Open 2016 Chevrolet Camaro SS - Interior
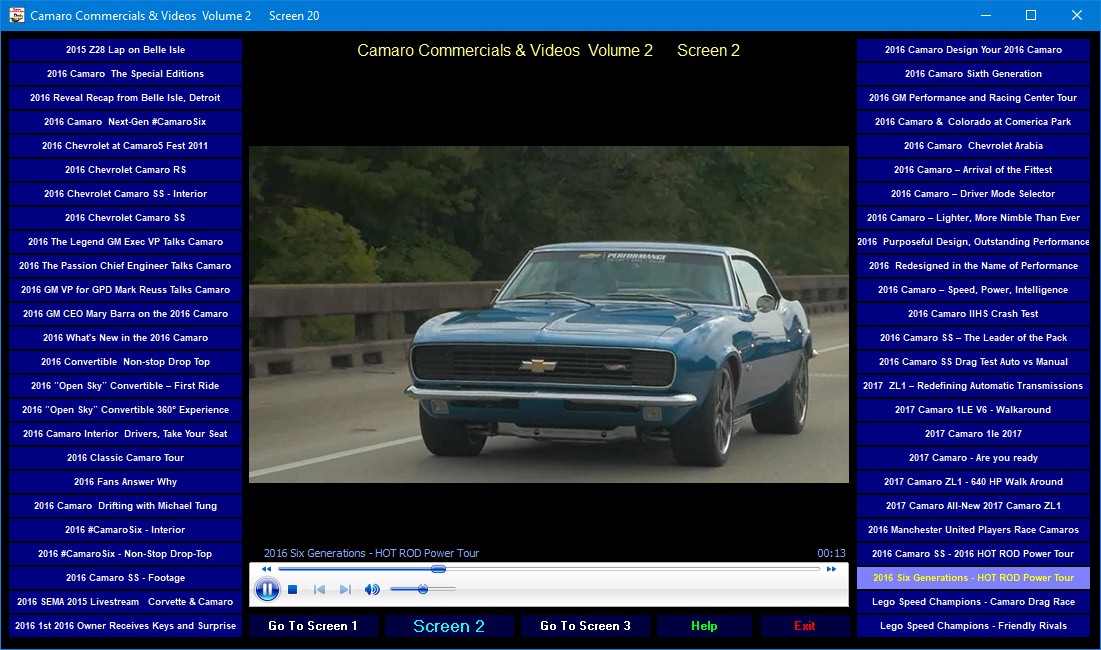The image size is (1101, 650). (126, 194)
